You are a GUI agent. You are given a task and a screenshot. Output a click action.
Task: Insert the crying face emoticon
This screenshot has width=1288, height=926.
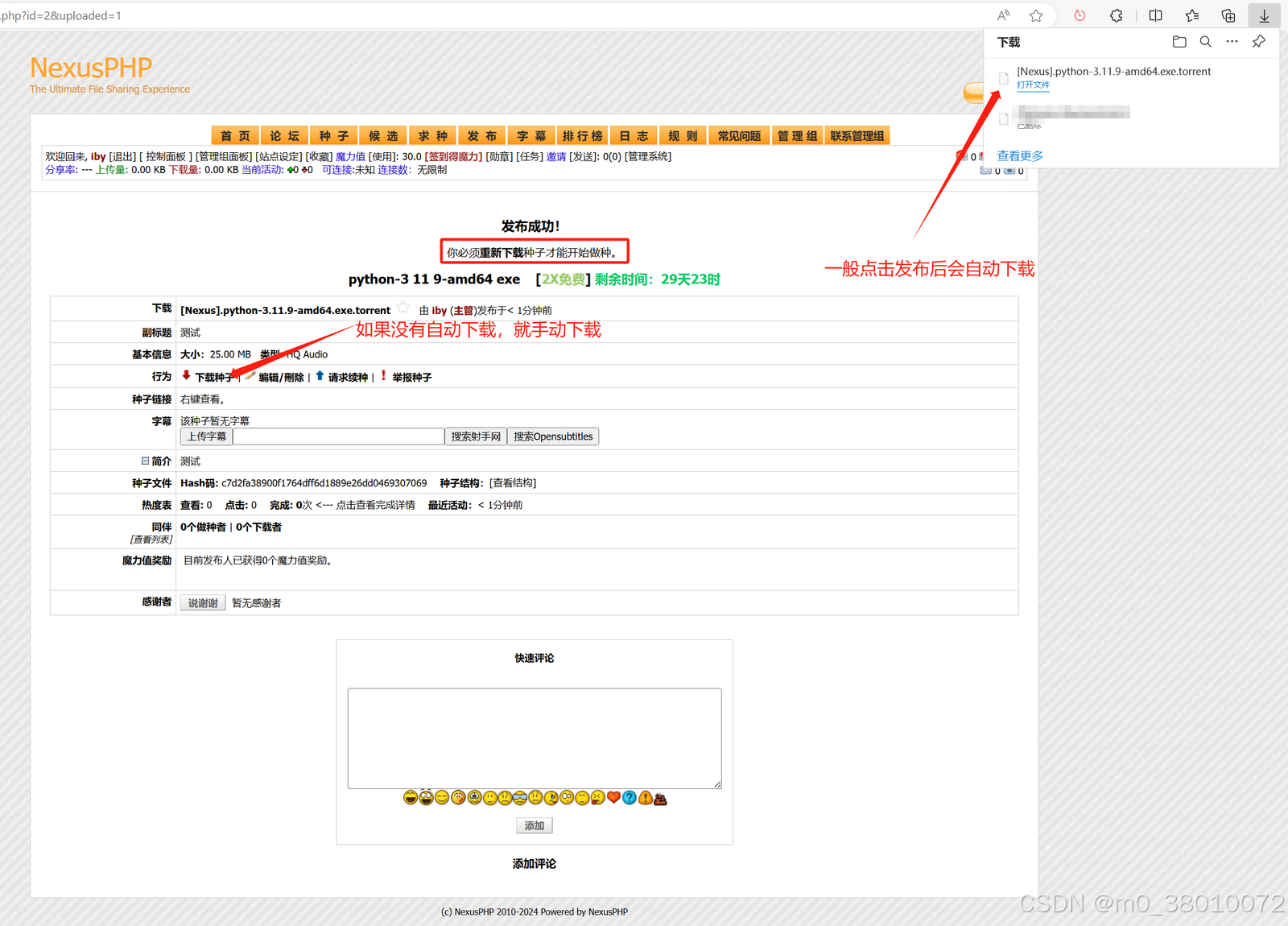point(473,797)
